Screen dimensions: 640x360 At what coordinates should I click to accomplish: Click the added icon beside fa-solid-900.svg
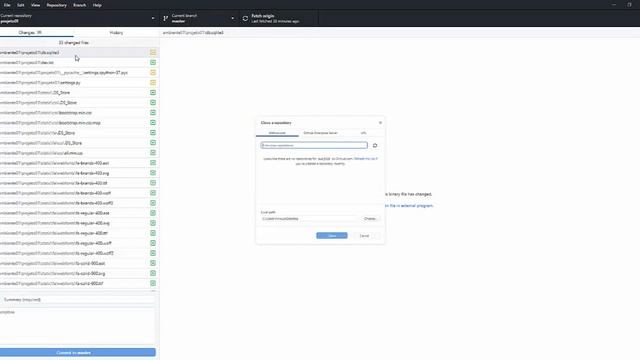coord(153,273)
